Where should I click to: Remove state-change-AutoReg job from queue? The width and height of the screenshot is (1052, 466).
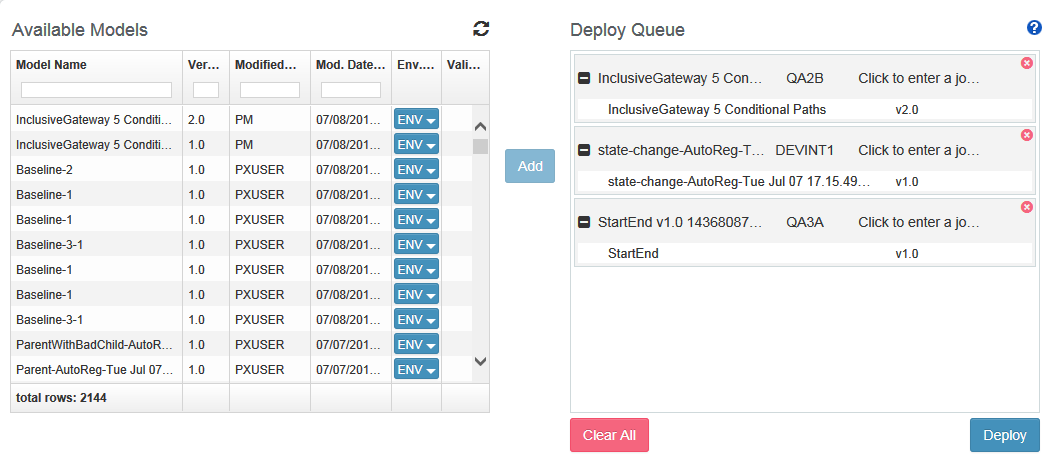pos(1027,135)
